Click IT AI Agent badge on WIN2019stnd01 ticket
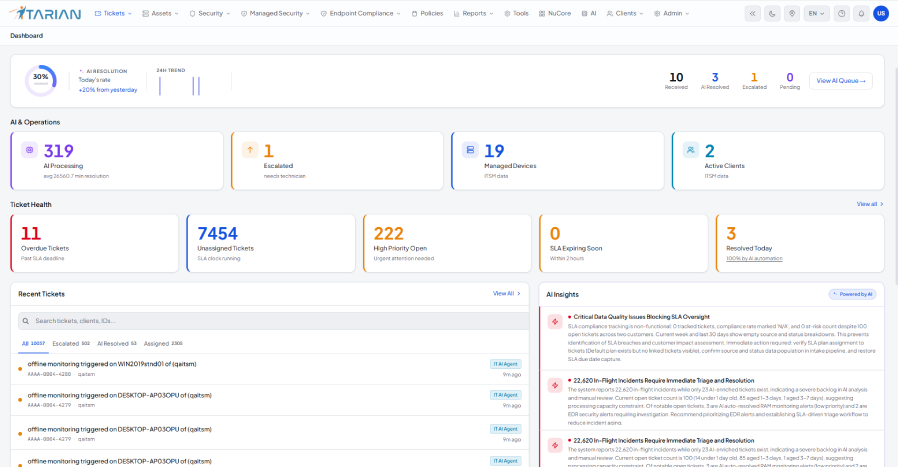The width and height of the screenshot is (898, 467). tap(506, 364)
